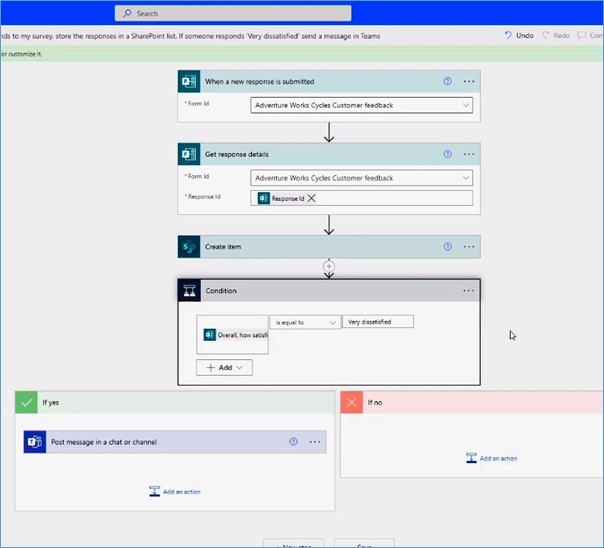604x548 pixels.
Task: Click the 'If no' branch header
Action: (472, 402)
